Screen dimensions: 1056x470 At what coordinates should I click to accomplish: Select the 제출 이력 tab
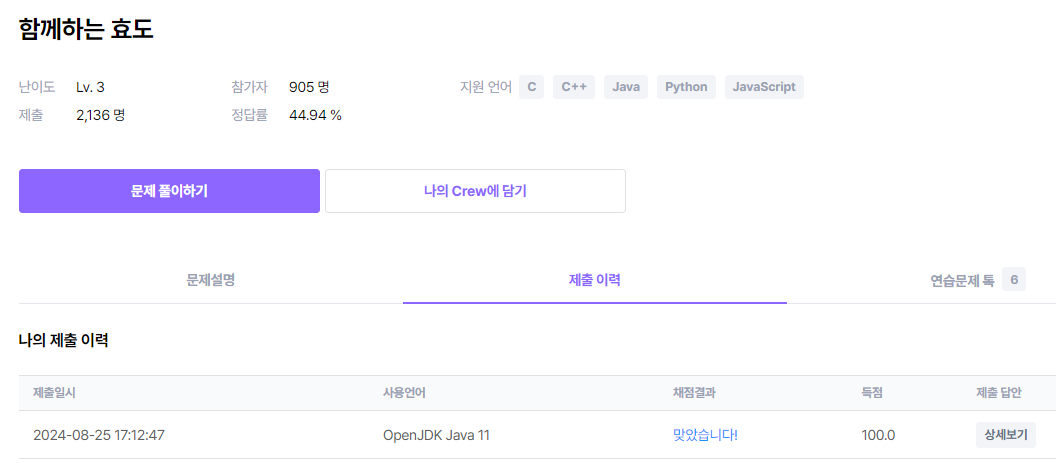595,281
